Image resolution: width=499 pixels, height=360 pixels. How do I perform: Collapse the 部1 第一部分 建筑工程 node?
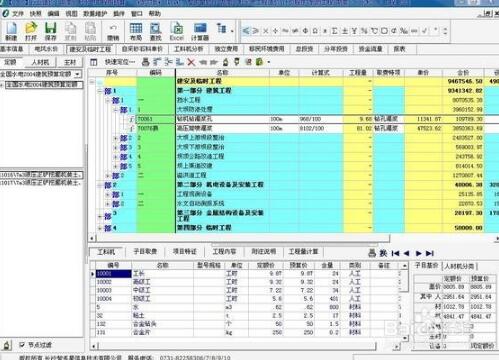100,91
